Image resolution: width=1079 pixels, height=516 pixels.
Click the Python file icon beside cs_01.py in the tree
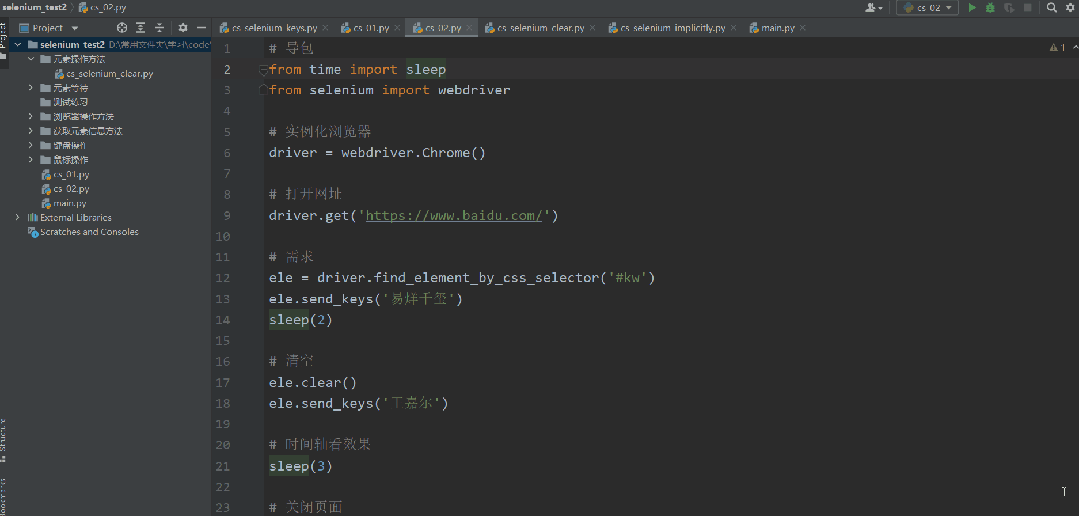point(46,175)
